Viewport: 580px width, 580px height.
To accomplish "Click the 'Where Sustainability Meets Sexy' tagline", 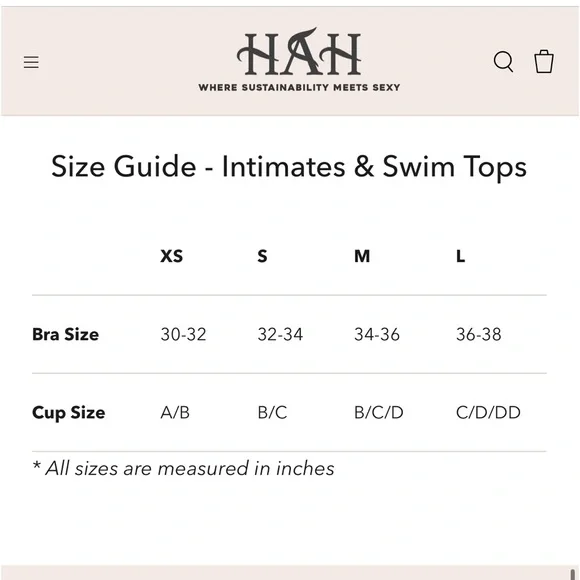I will pos(299,88).
